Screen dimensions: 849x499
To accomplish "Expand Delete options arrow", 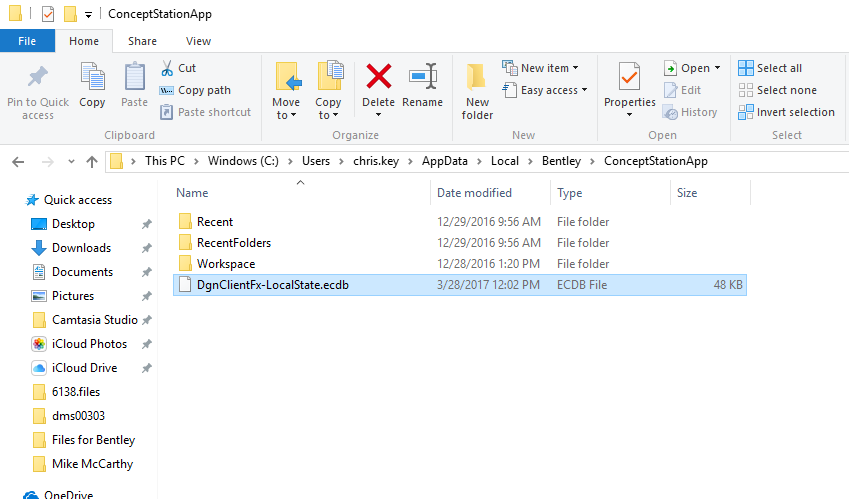I will pos(378,114).
